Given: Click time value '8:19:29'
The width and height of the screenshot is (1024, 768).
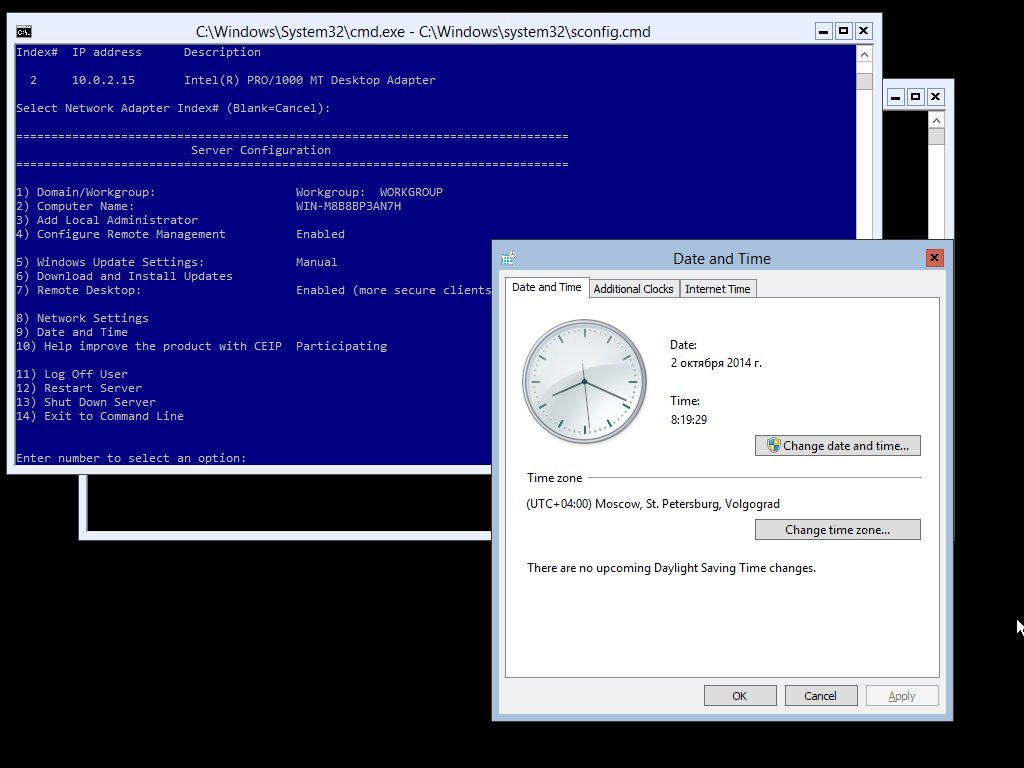Looking at the screenshot, I should [689, 420].
